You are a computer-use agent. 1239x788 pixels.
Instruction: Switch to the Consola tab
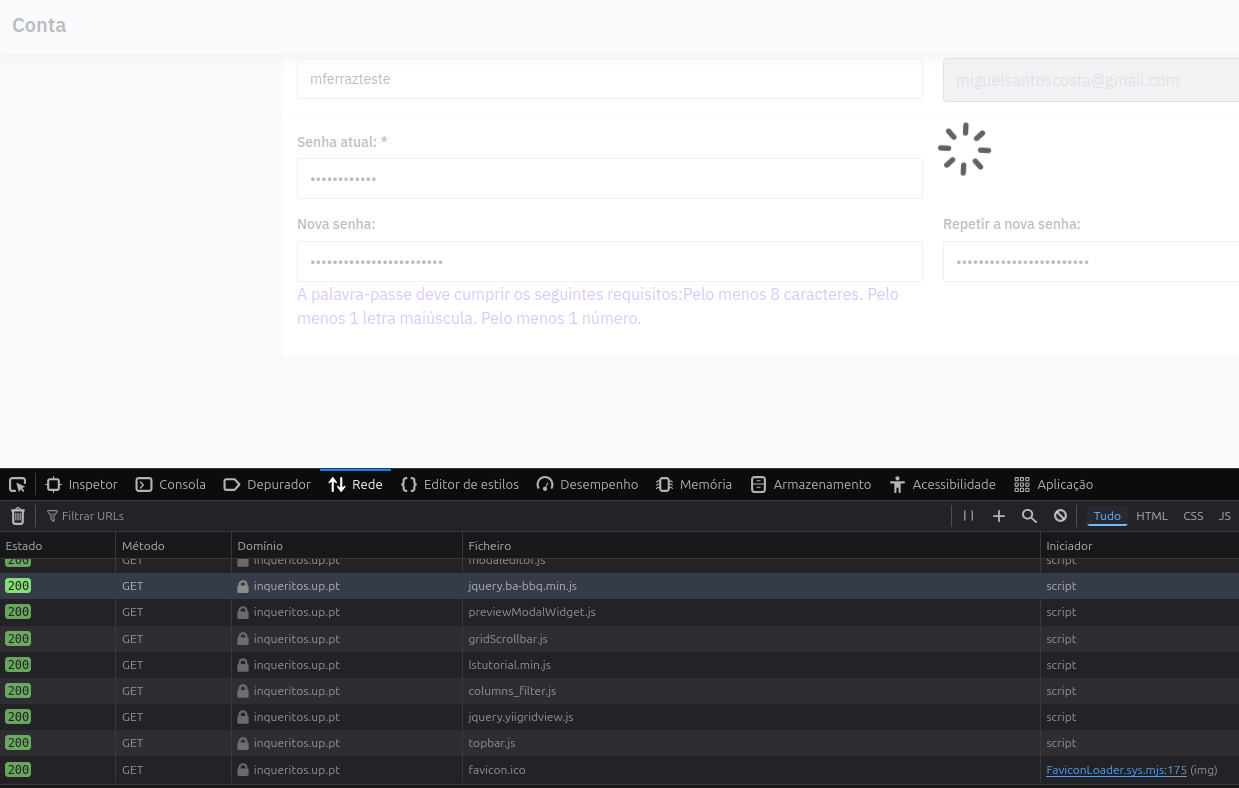click(x=171, y=485)
